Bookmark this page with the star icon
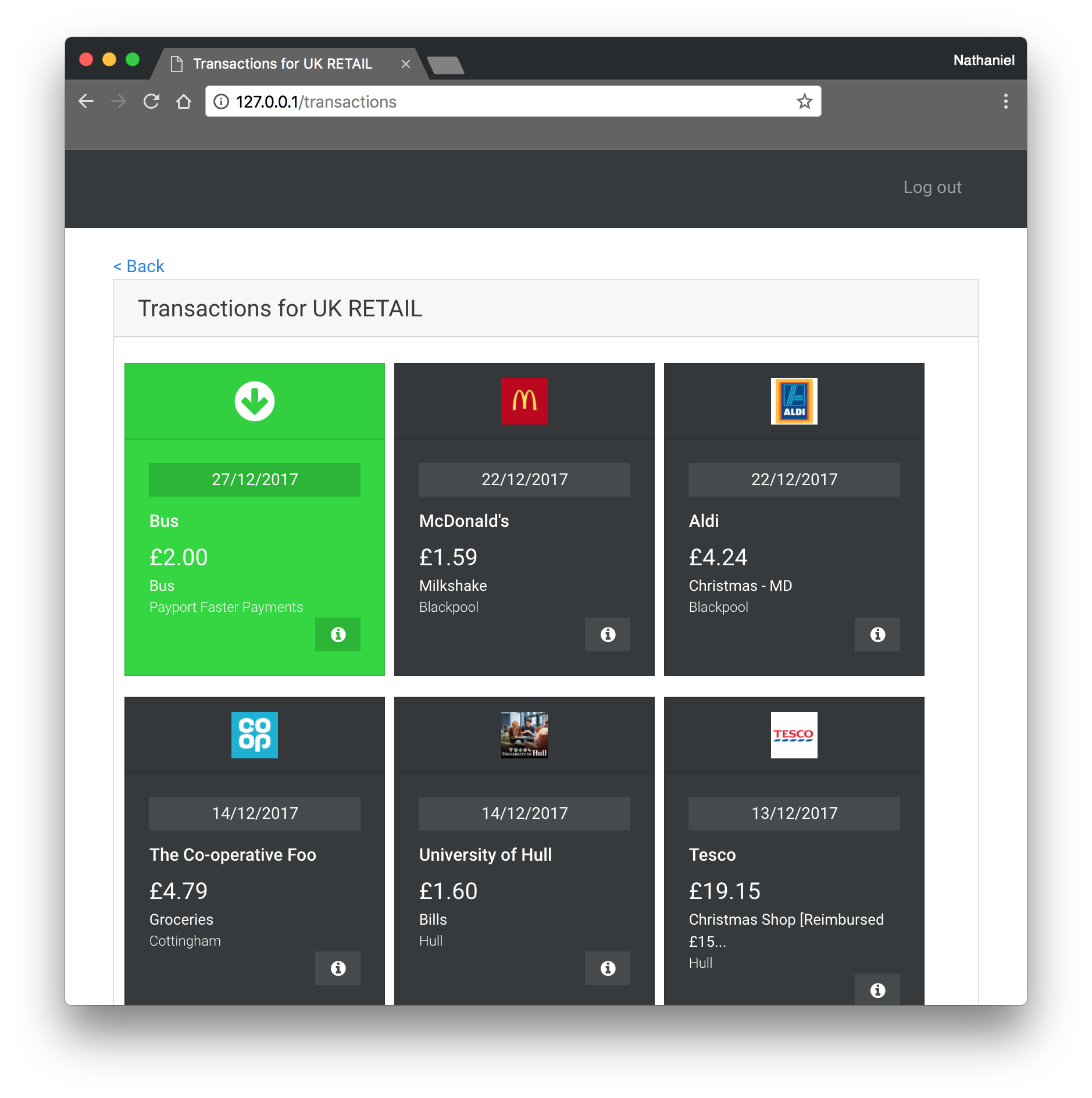The height and width of the screenshot is (1098, 1092). tap(804, 102)
